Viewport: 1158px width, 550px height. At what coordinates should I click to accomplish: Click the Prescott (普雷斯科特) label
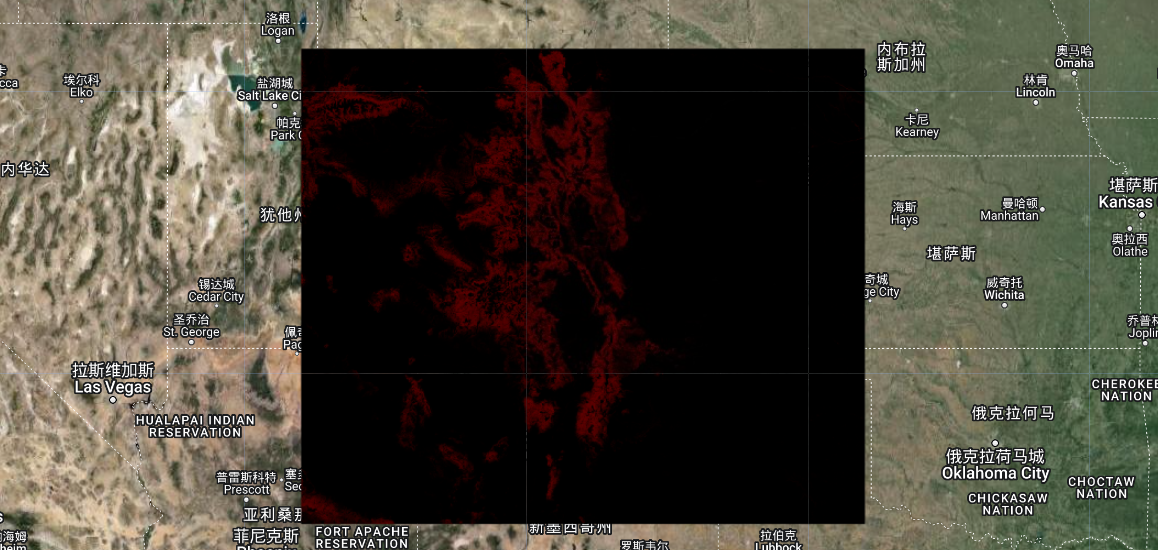point(247,483)
